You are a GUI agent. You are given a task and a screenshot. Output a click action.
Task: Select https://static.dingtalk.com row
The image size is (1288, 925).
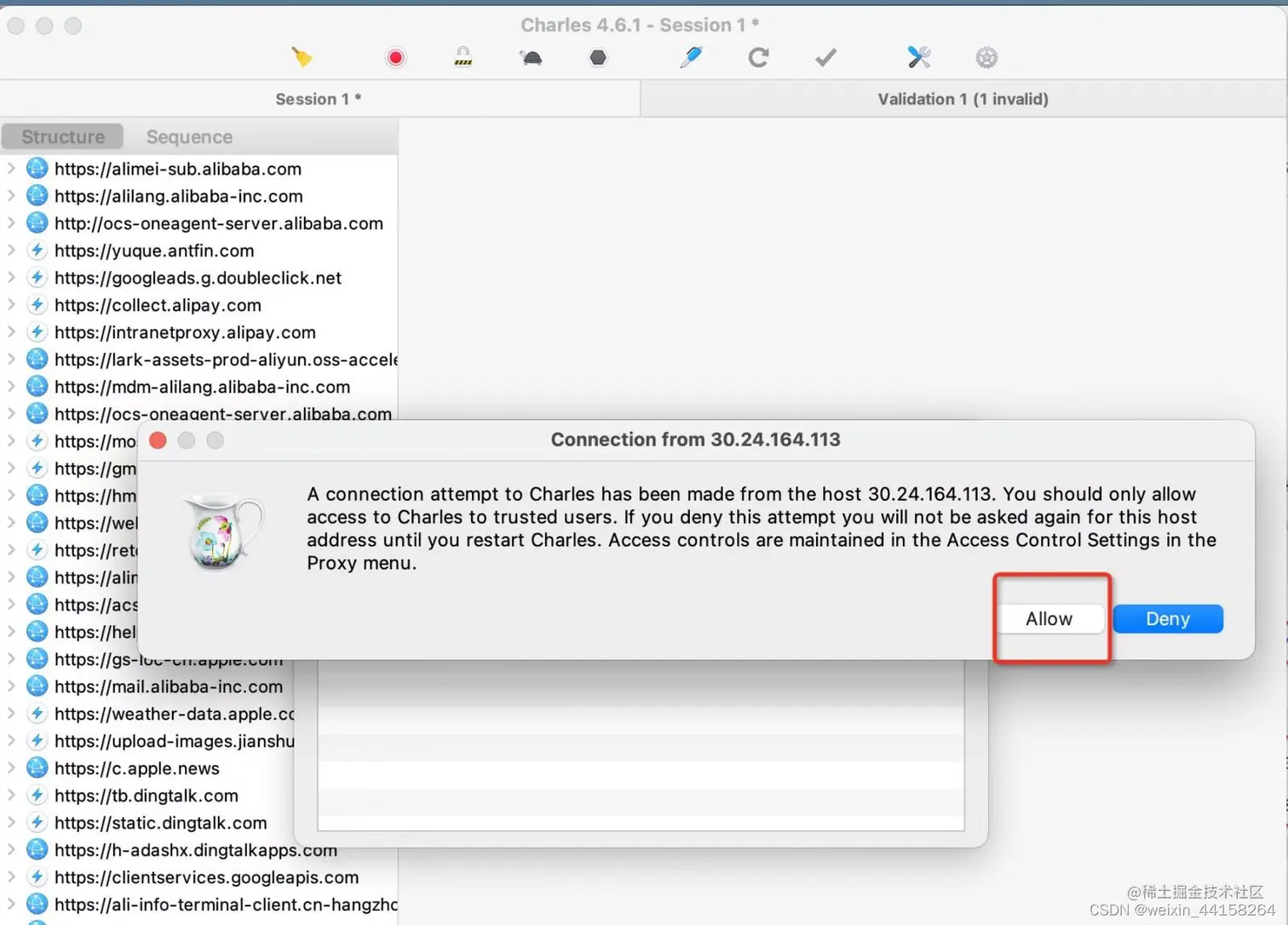[147, 823]
